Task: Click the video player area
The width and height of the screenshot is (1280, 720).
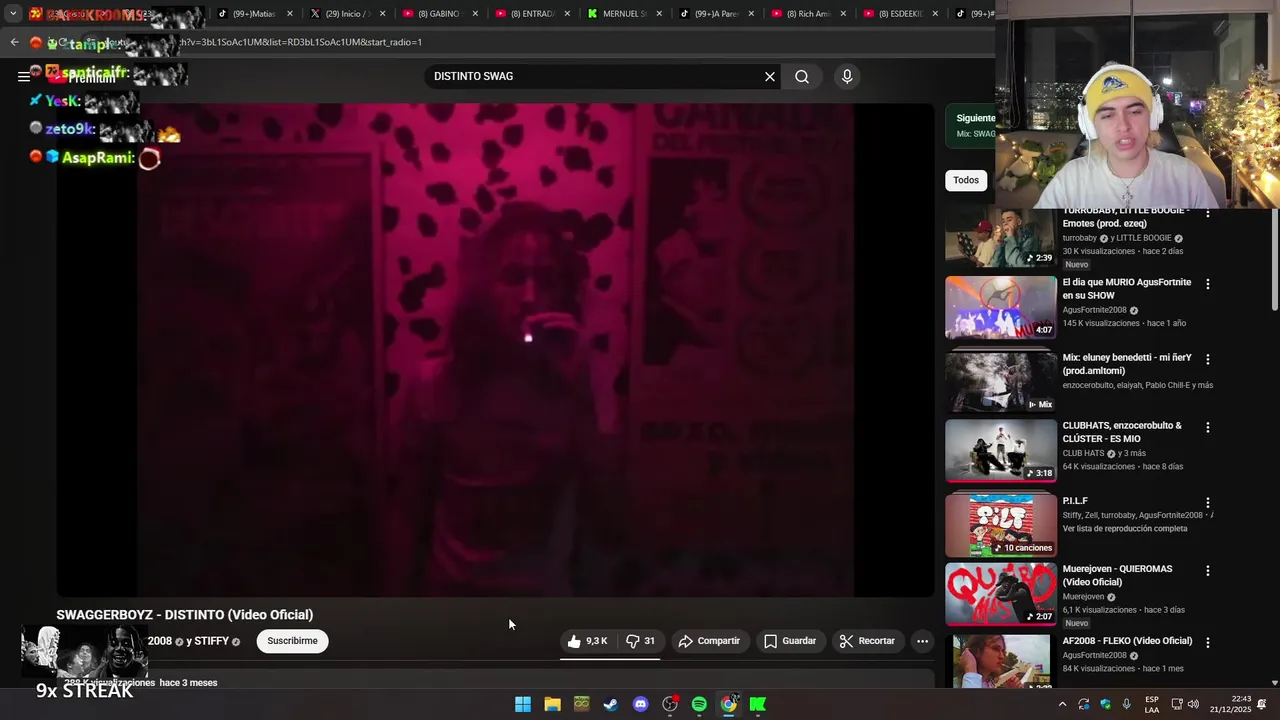Action: (495, 350)
